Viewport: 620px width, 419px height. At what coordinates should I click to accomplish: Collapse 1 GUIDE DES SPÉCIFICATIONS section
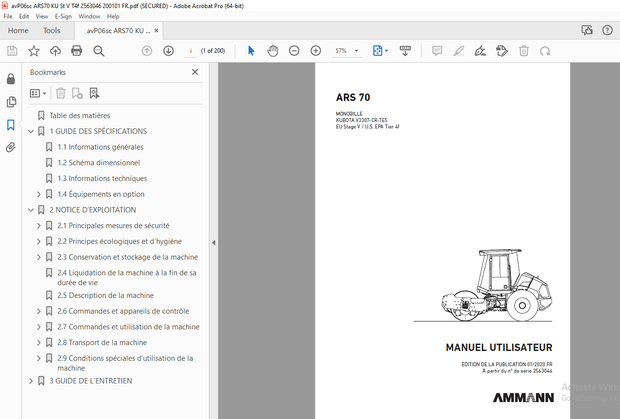click(31, 131)
